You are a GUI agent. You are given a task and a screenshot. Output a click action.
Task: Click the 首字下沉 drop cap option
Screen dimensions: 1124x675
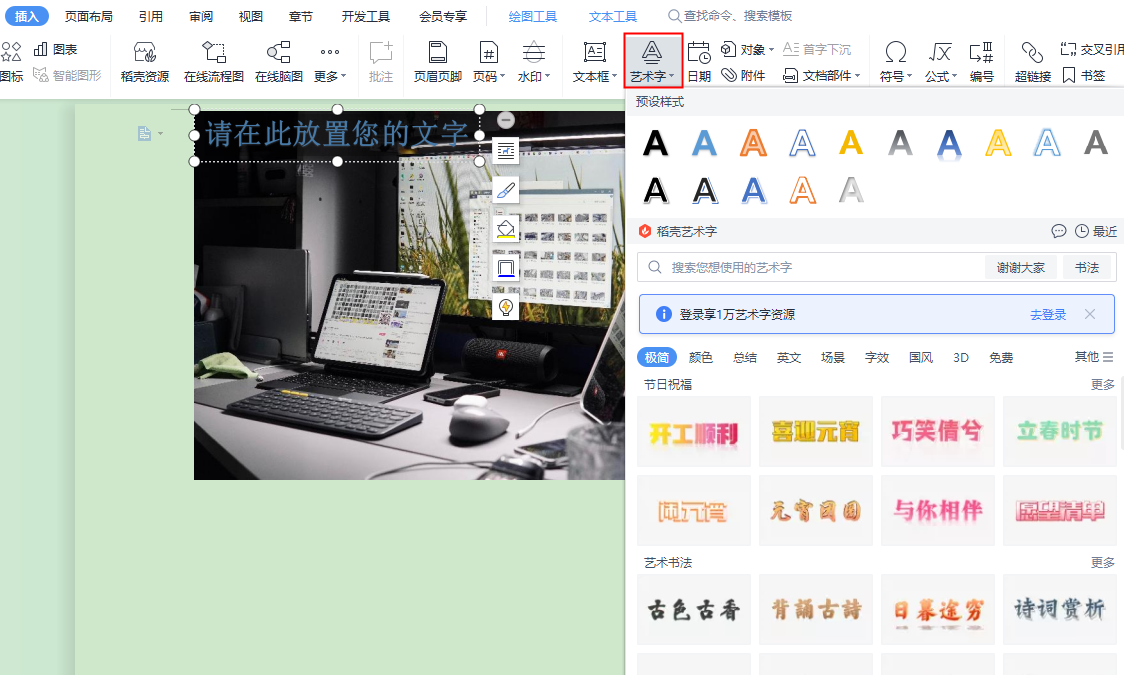pyautogui.click(x=816, y=49)
